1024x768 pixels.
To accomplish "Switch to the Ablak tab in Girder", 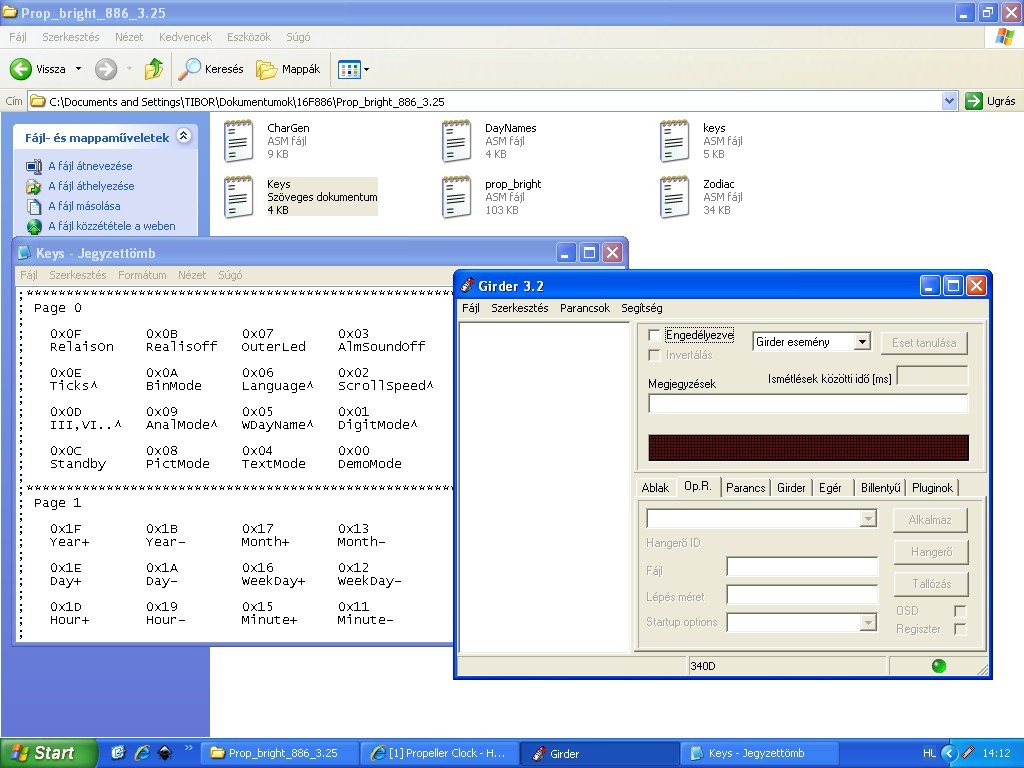I will [x=655, y=488].
